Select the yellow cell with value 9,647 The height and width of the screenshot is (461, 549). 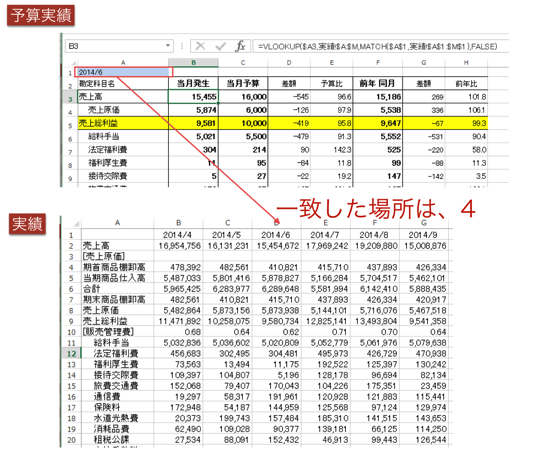tap(377, 123)
